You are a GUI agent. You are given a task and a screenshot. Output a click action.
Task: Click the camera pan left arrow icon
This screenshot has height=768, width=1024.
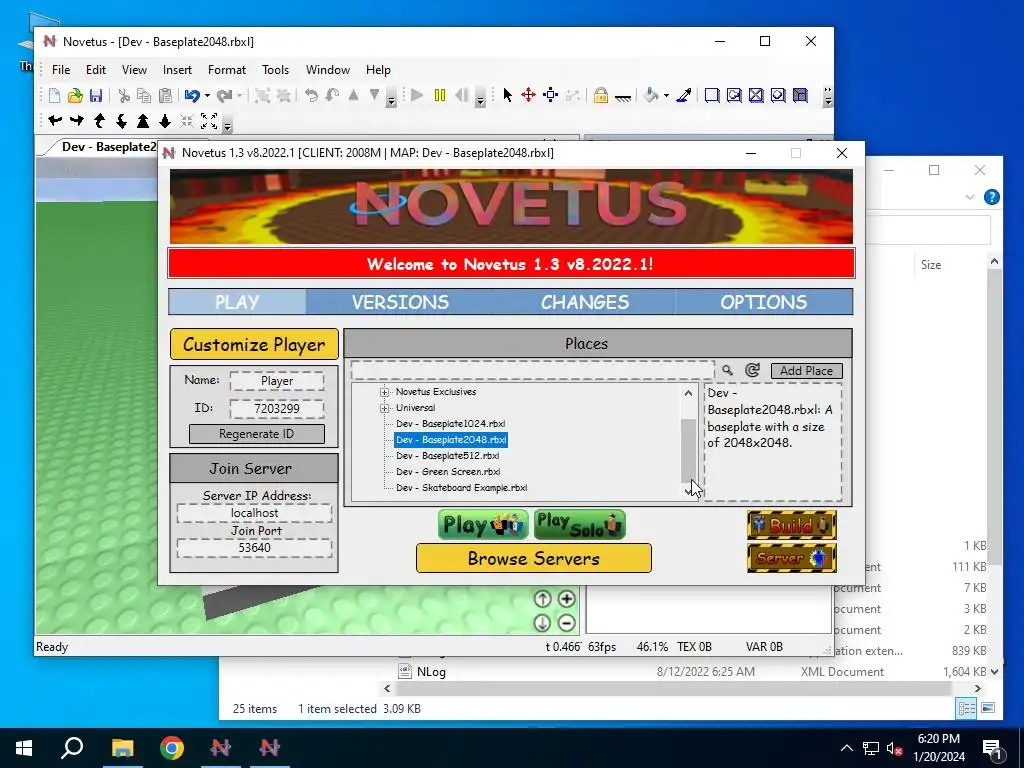click(x=56, y=121)
